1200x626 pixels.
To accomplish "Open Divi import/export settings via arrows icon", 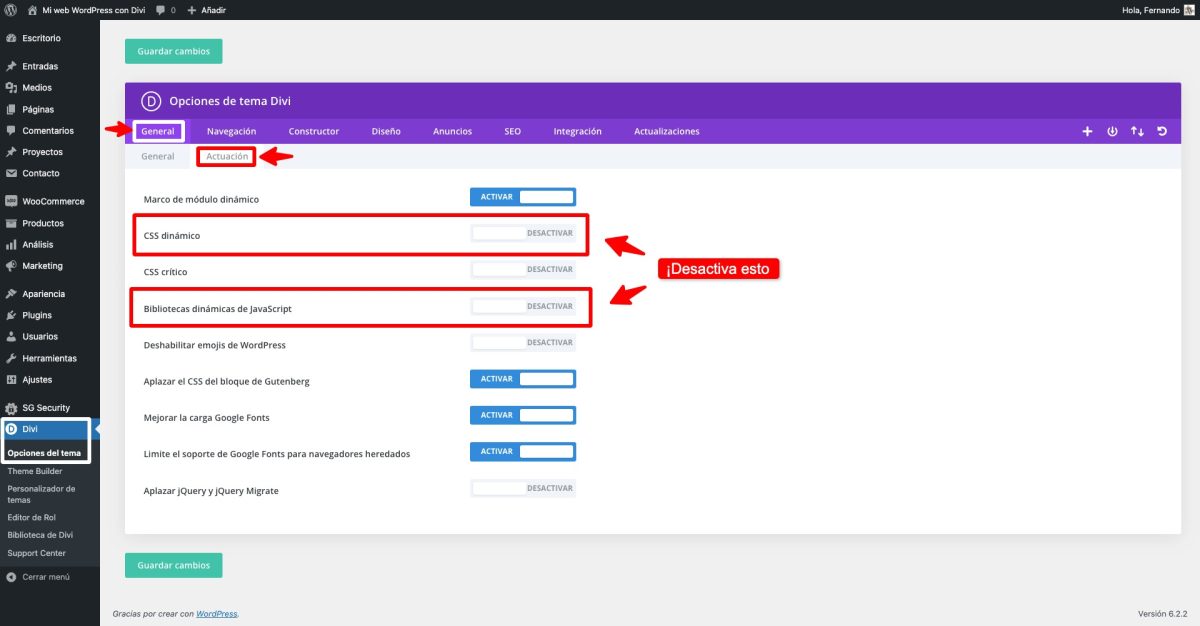I will (1137, 130).
